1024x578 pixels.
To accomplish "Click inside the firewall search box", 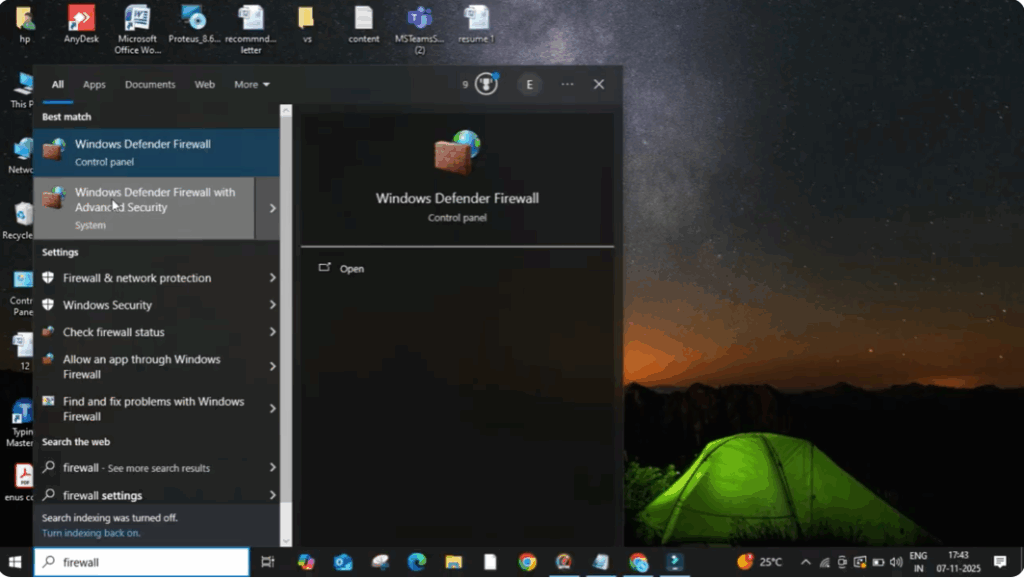I will coord(140,562).
